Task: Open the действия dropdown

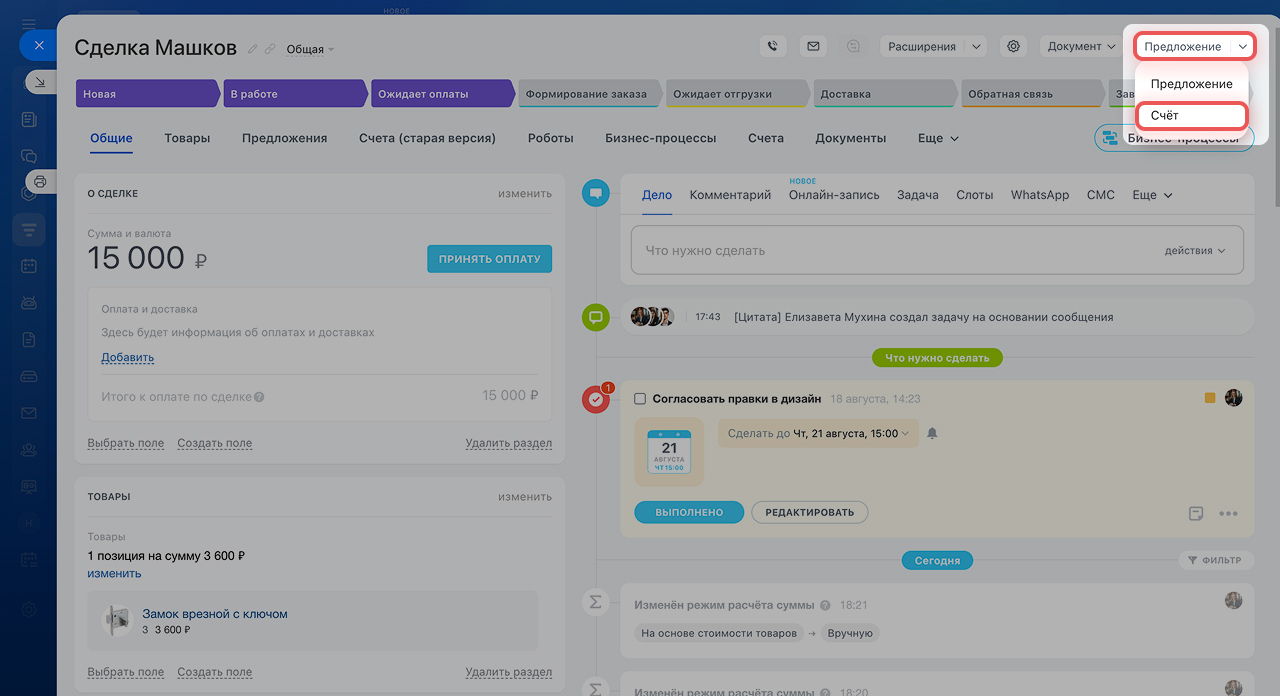Action: click(x=1195, y=250)
